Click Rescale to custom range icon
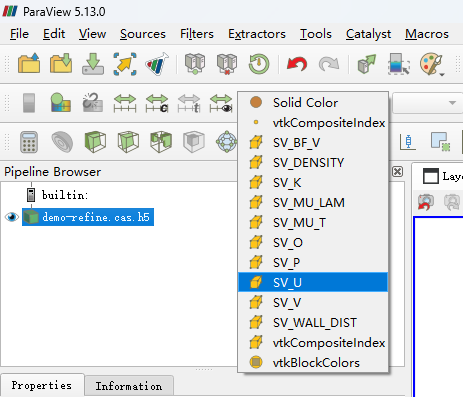This screenshot has width=463, height=397. coord(157,103)
